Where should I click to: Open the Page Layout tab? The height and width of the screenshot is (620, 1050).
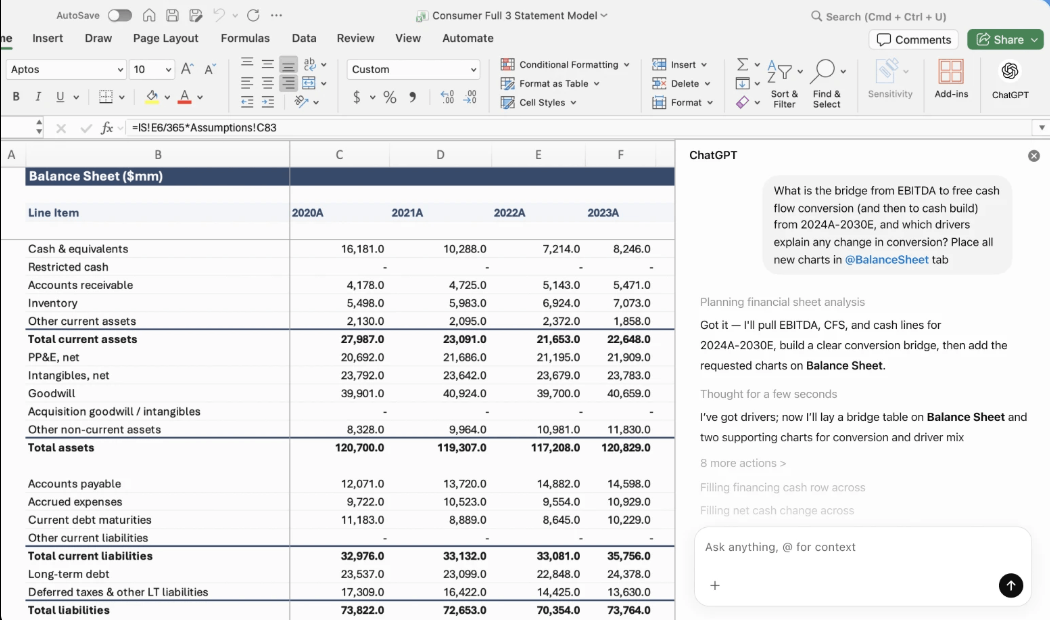(x=166, y=38)
